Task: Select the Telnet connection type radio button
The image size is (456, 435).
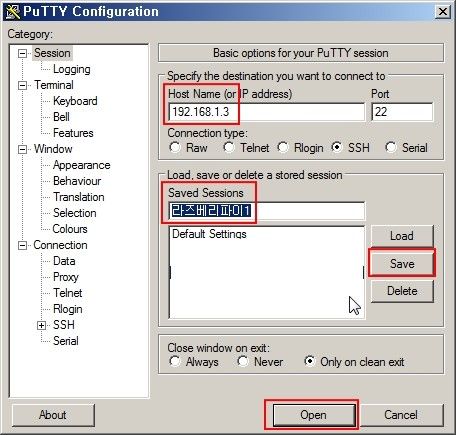Action: [229, 147]
